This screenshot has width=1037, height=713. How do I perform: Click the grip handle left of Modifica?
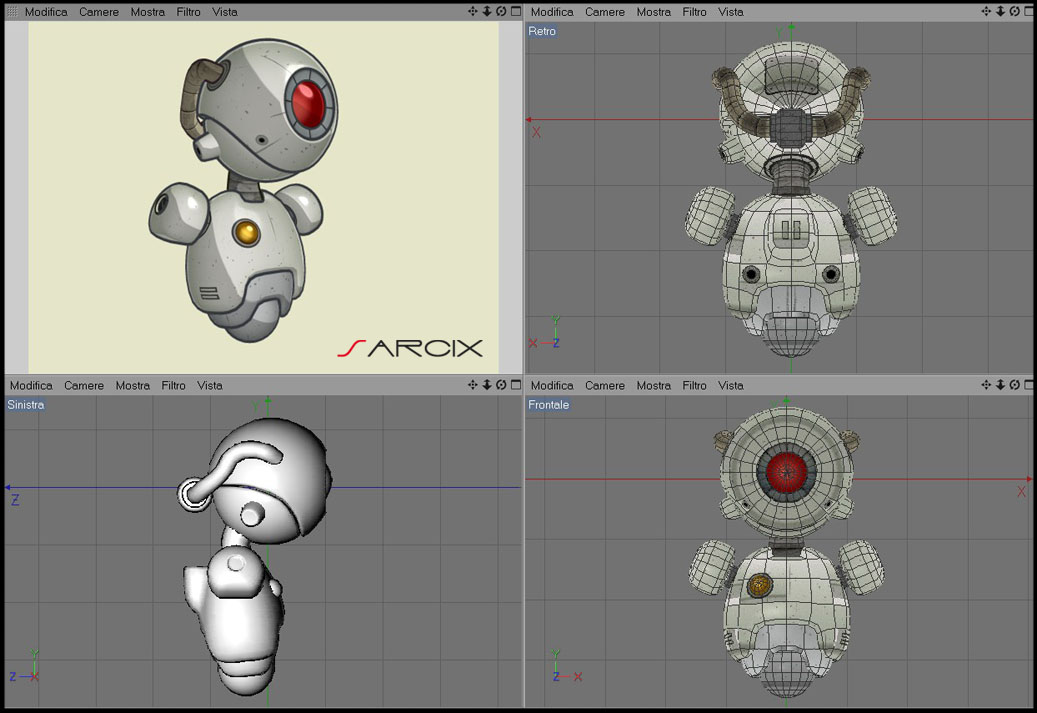(x=13, y=11)
